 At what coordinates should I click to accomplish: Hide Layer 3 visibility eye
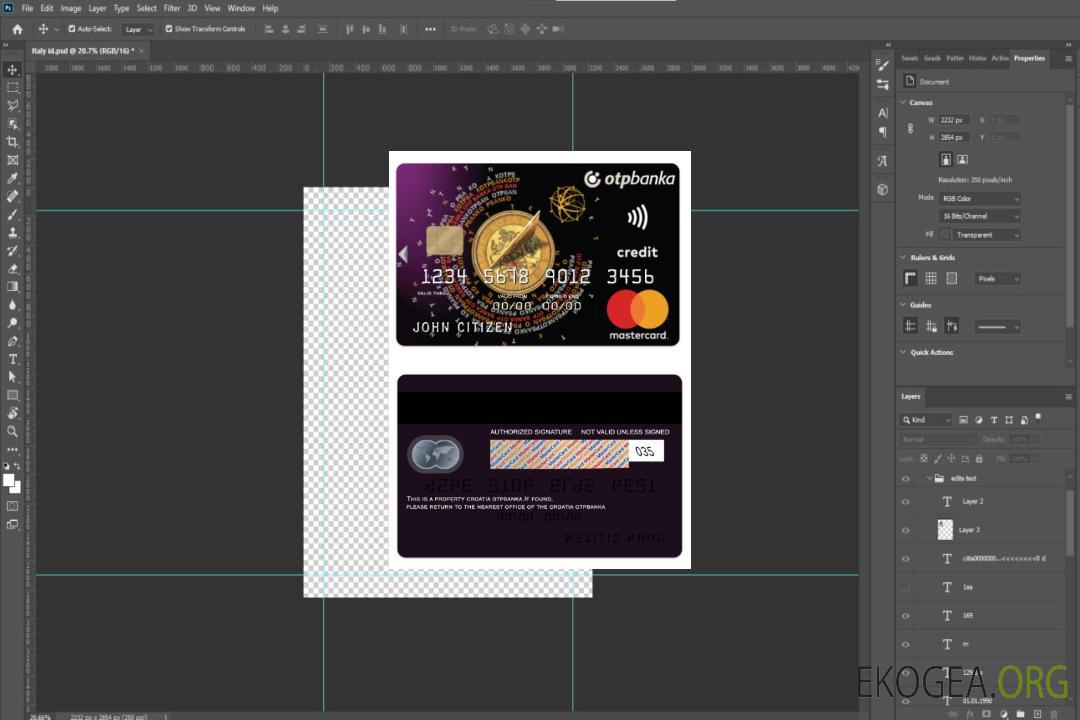(x=906, y=531)
